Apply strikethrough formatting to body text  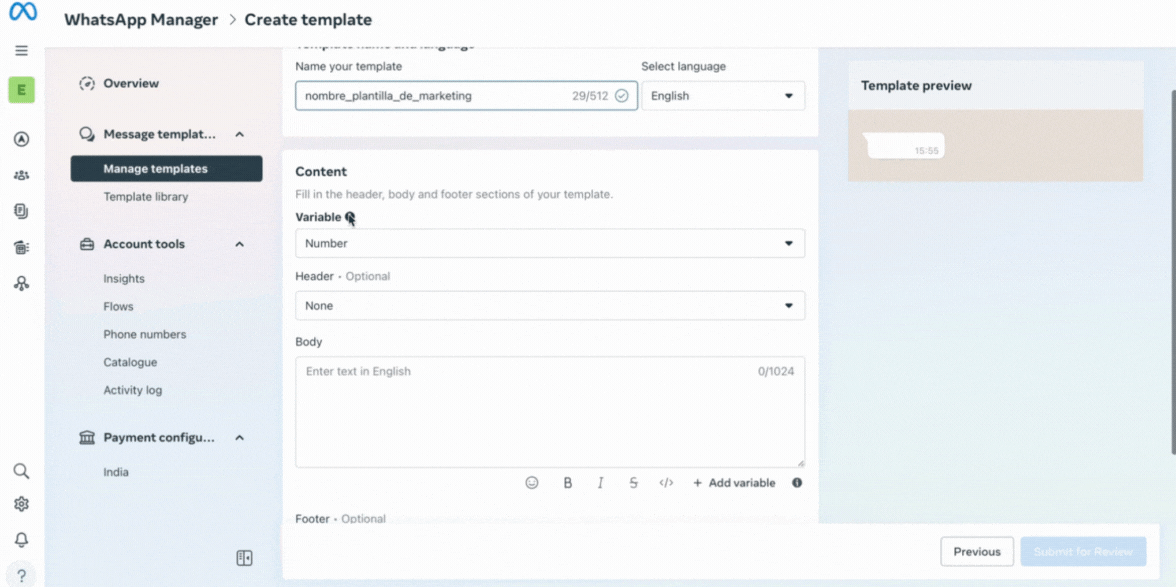click(634, 483)
